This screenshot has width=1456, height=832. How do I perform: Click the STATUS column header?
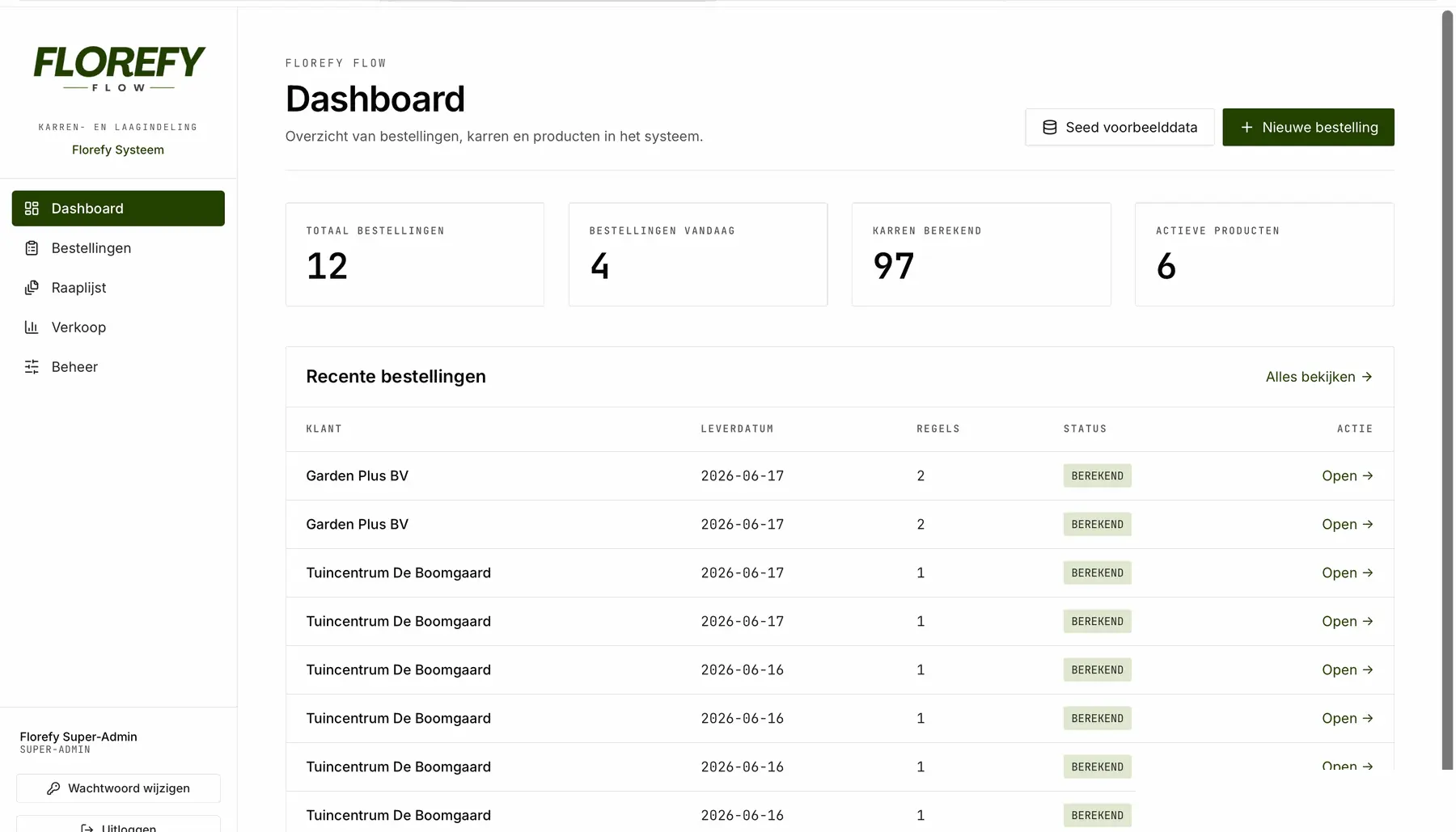(x=1085, y=429)
